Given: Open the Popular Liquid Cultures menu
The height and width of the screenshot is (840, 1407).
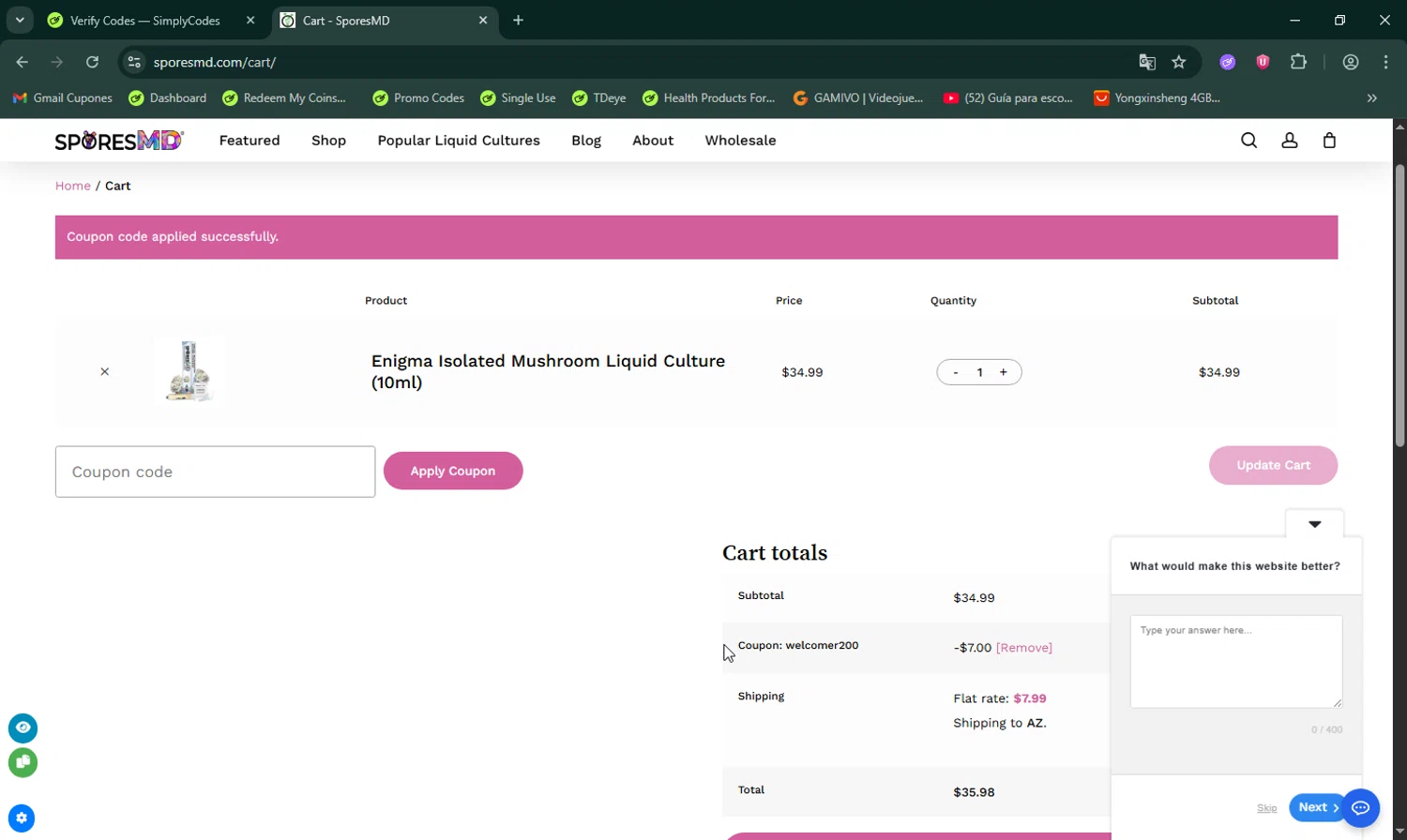Looking at the screenshot, I should point(459,141).
